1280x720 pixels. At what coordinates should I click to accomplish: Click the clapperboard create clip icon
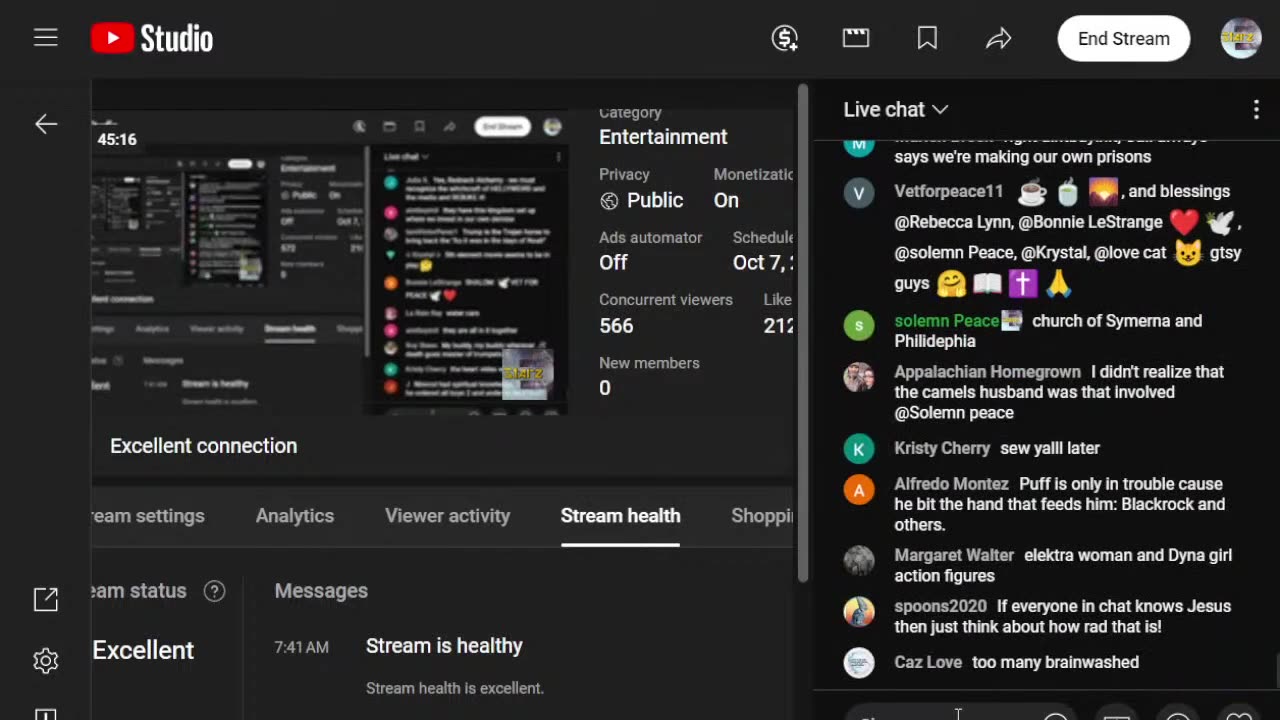pyautogui.click(x=856, y=38)
